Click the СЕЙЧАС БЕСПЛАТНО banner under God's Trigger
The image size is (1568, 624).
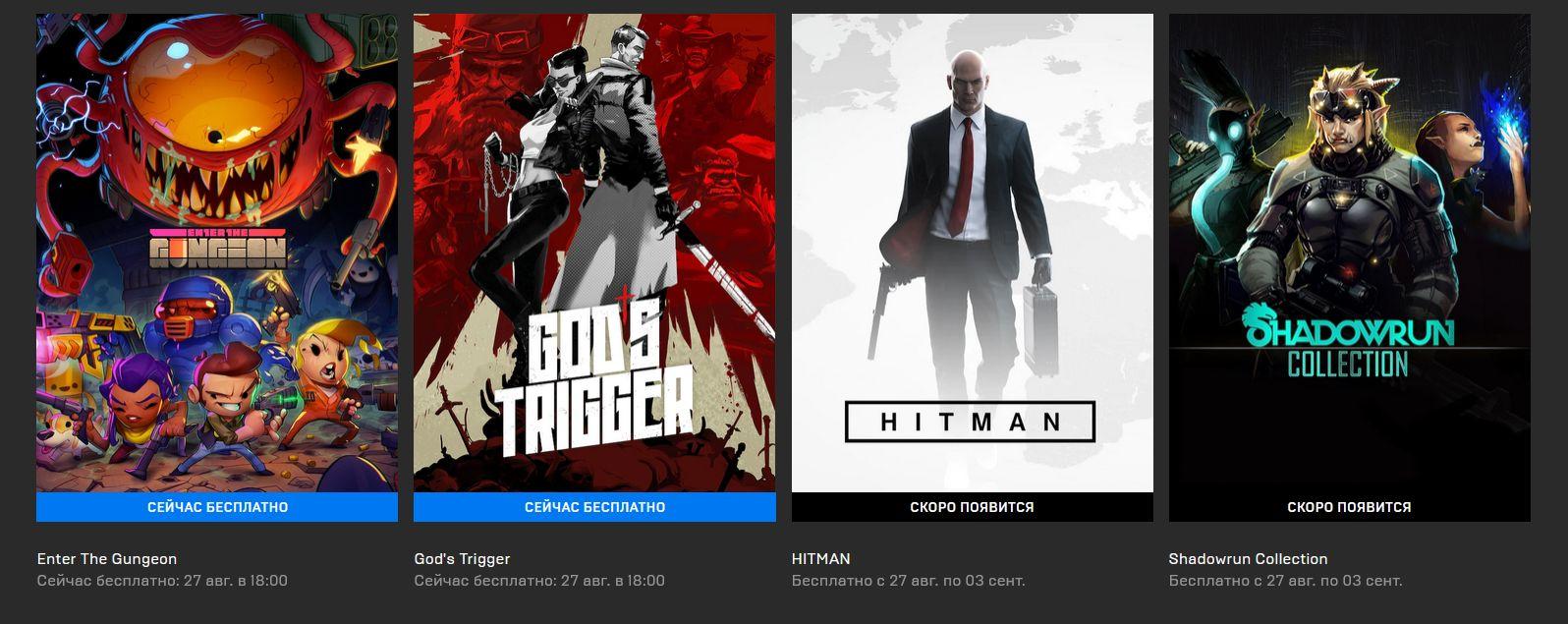[x=594, y=507]
